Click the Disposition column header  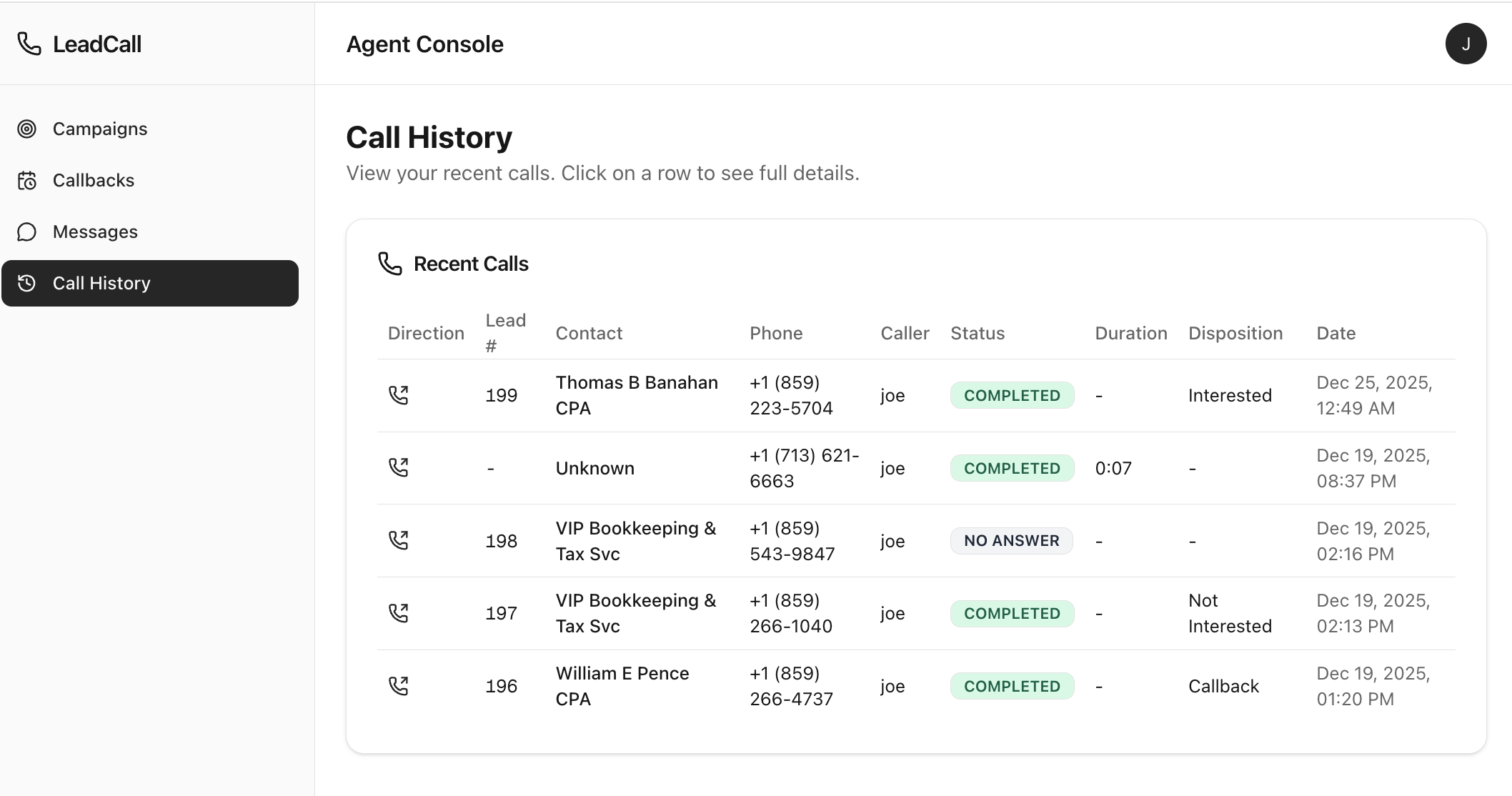[1235, 332]
